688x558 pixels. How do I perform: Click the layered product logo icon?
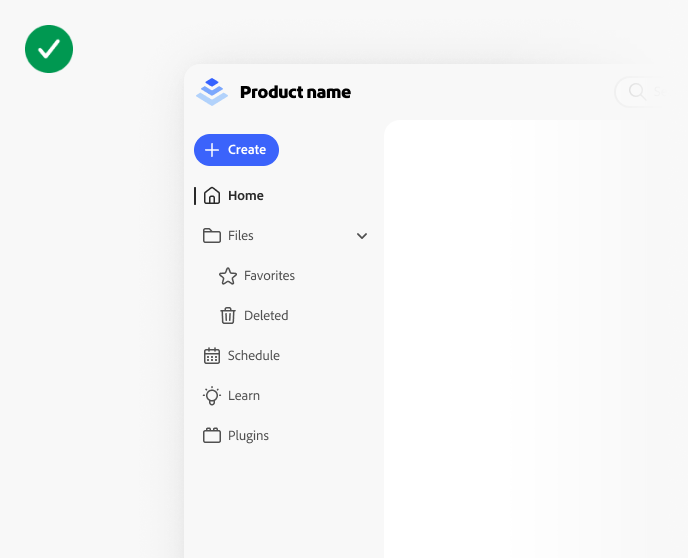[212, 92]
